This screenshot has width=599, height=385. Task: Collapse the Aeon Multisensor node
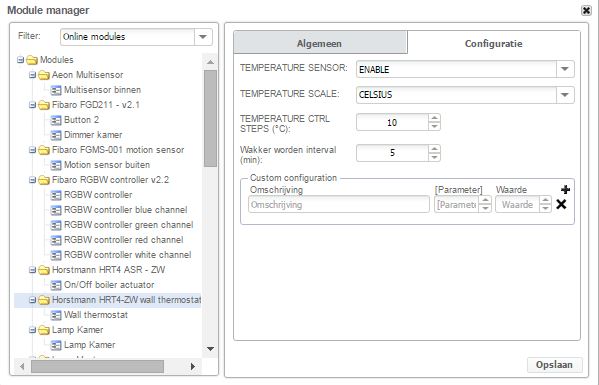coord(32,75)
